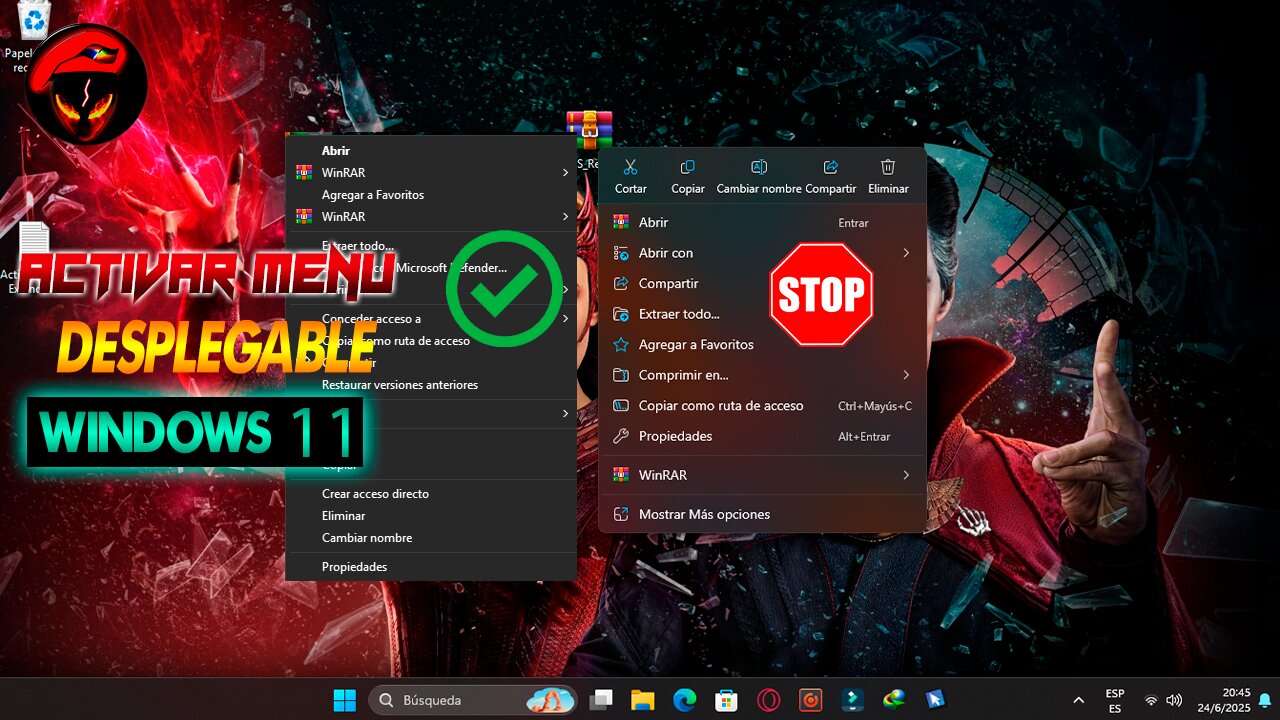Screen dimensions: 1280x720
Task: Open Microsoft Store from the taskbar
Action: (x=726, y=700)
